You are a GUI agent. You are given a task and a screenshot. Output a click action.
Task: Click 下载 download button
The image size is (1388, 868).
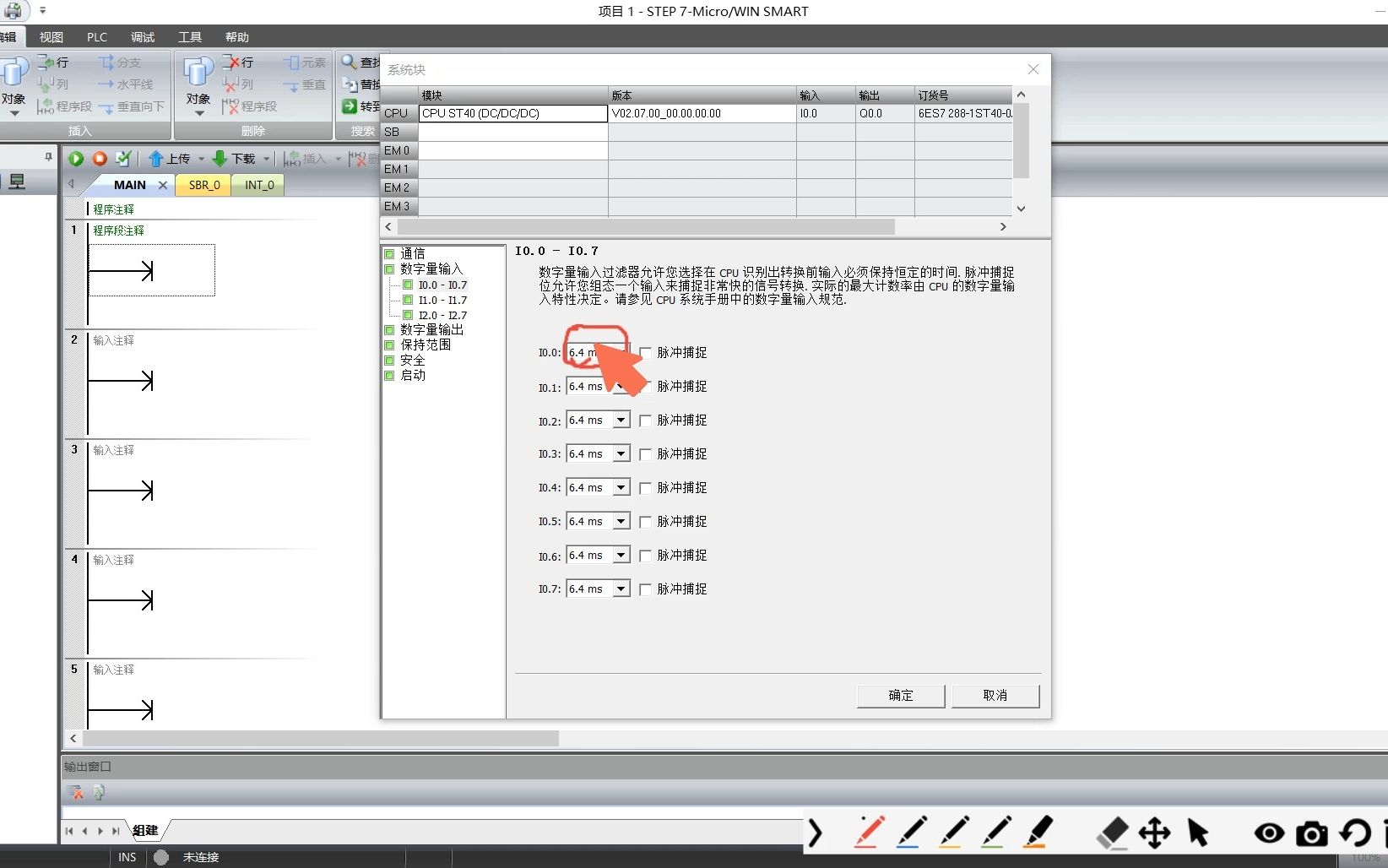coord(235,159)
